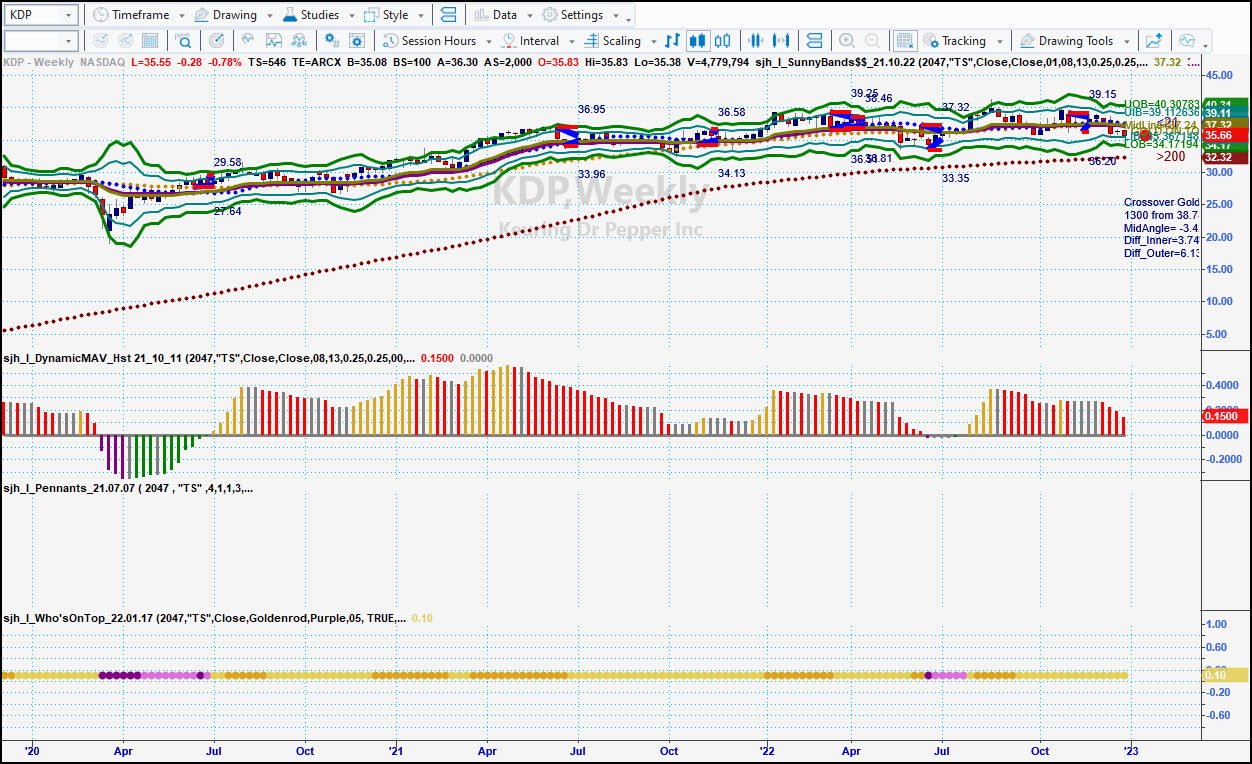The height and width of the screenshot is (764, 1252).
Task: Click the second greyed clock-arrow icon
Action: click(x=125, y=41)
